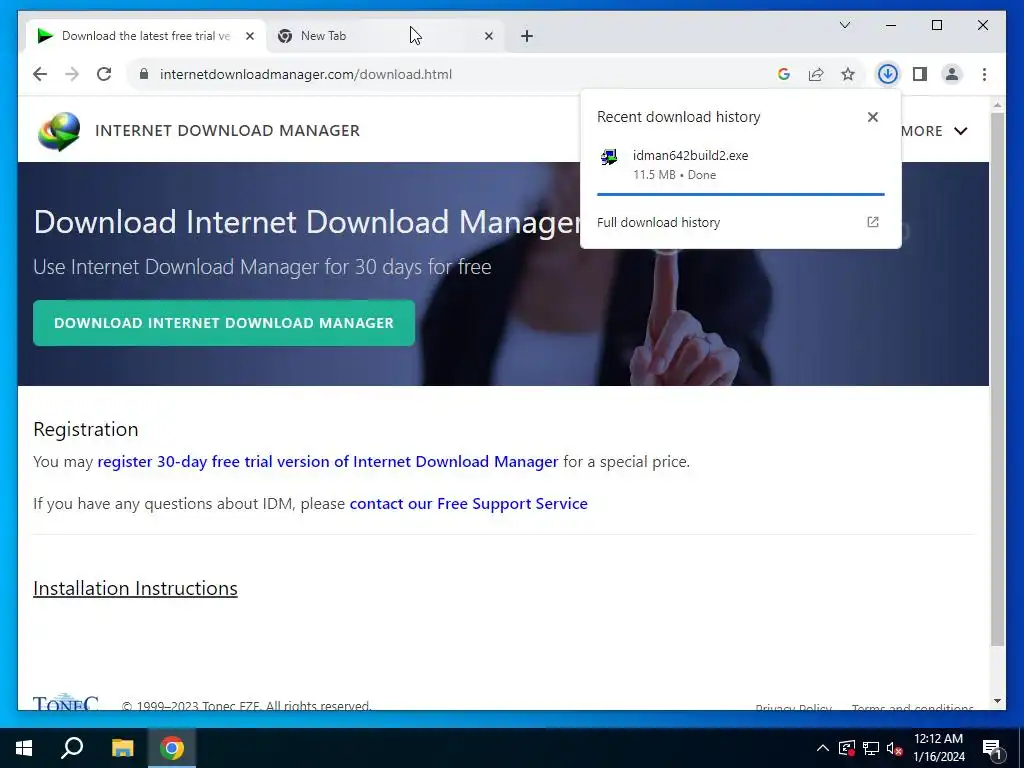The width and height of the screenshot is (1024, 768).
Task: Bookmark this page with the star icon
Action: (848, 74)
